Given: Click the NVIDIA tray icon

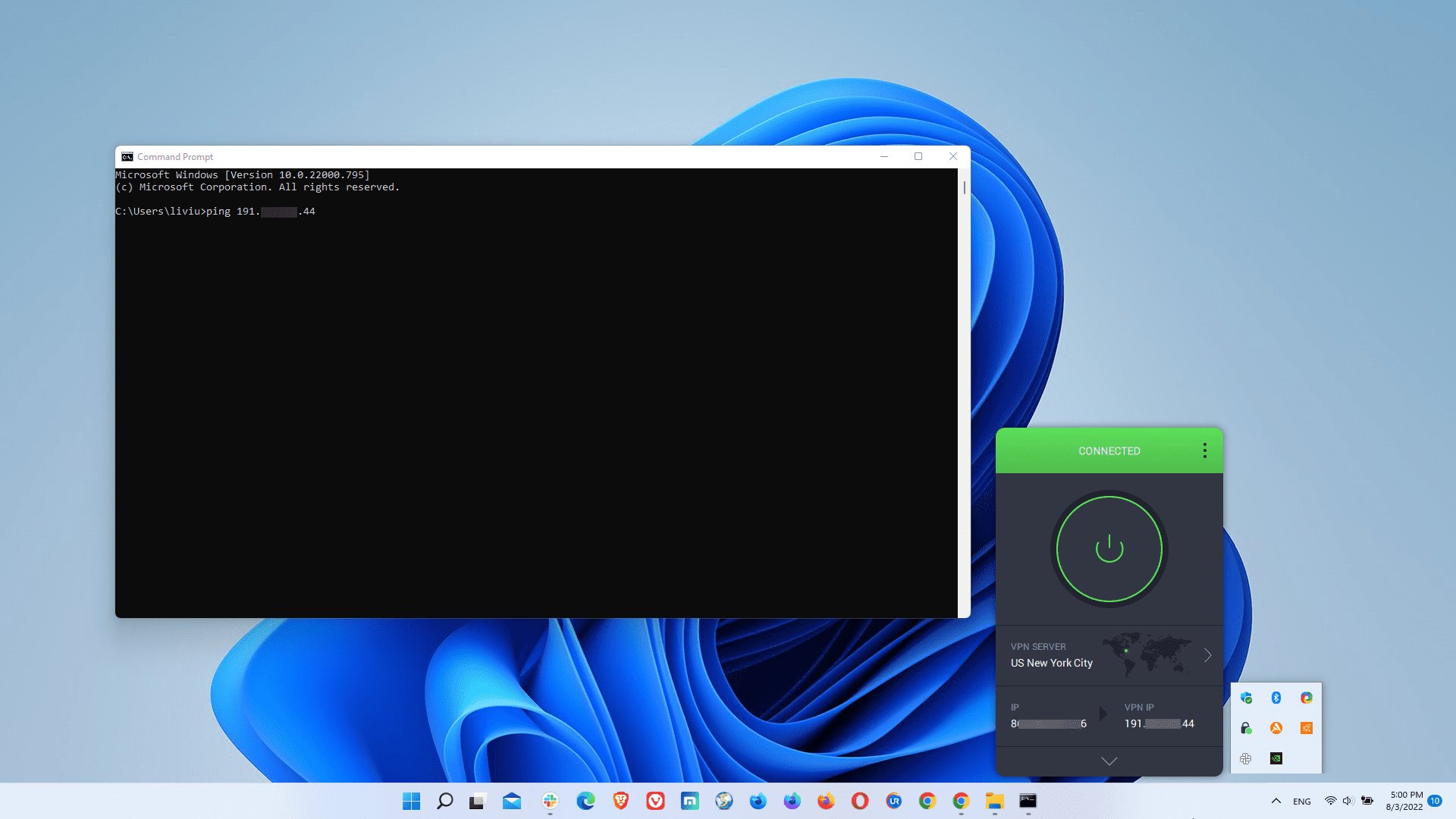Looking at the screenshot, I should 1276,758.
